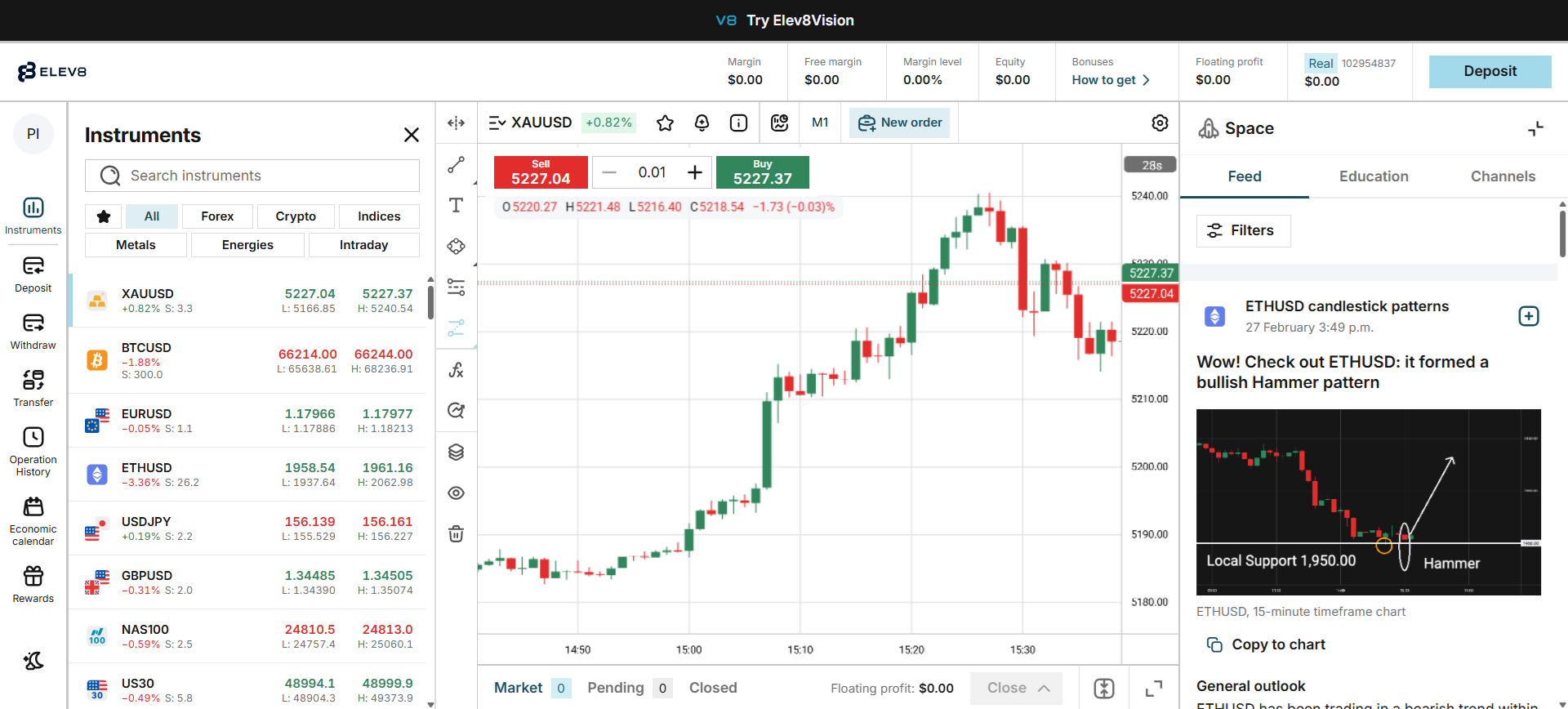Open the XAUUSD symbol dropdown
Image resolution: width=1568 pixels, height=709 pixels.
(x=530, y=123)
